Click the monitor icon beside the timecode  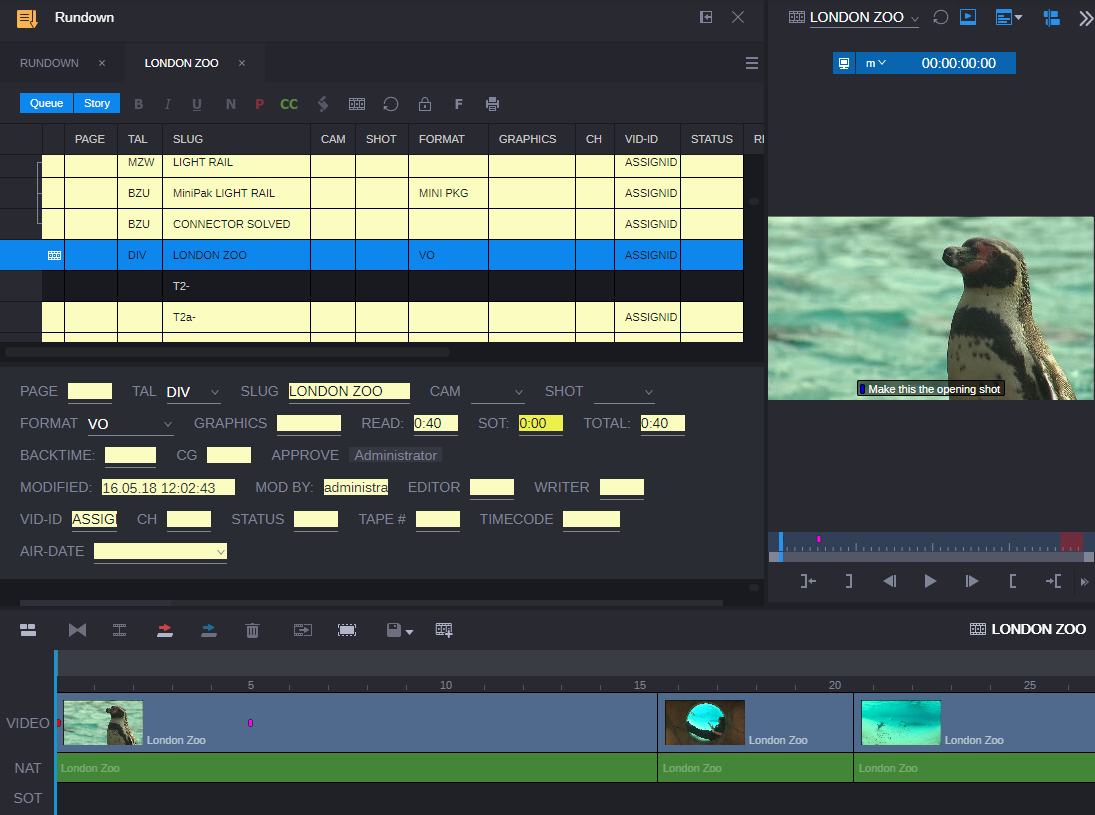(x=844, y=63)
